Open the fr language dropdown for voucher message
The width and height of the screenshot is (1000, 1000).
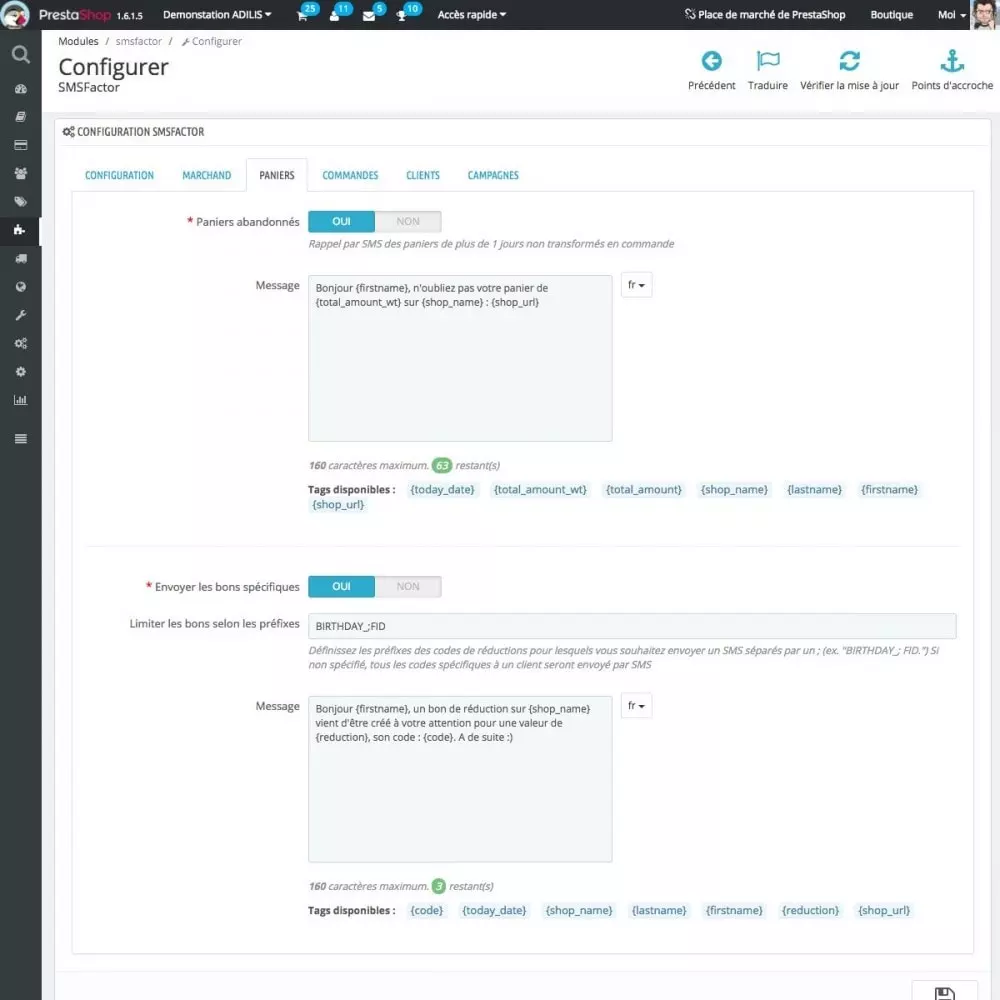[x=636, y=705]
